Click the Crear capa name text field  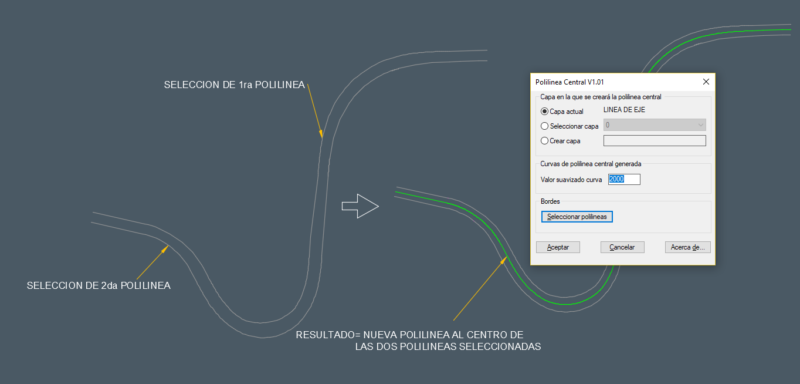(655, 141)
